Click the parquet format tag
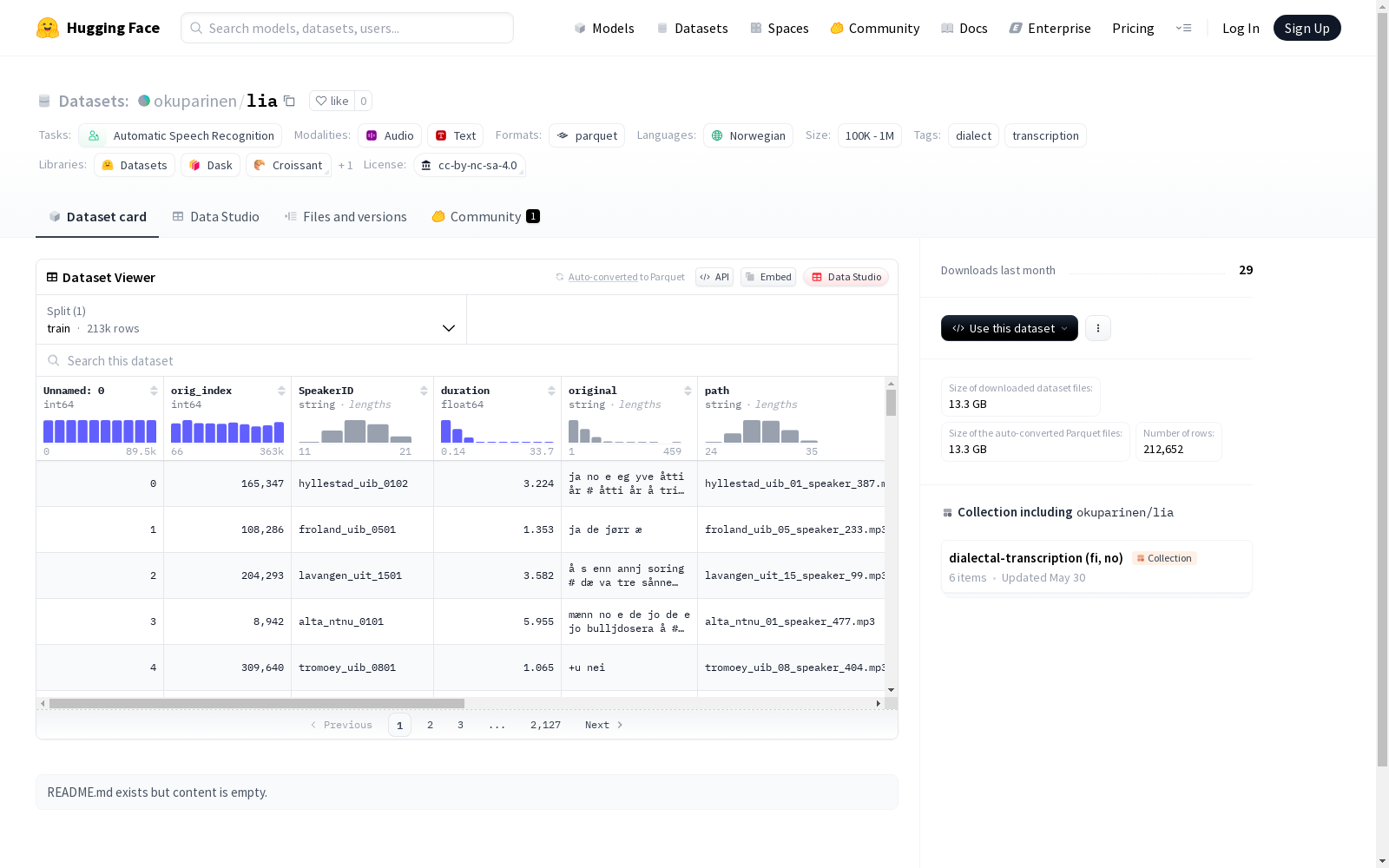 coord(587,135)
